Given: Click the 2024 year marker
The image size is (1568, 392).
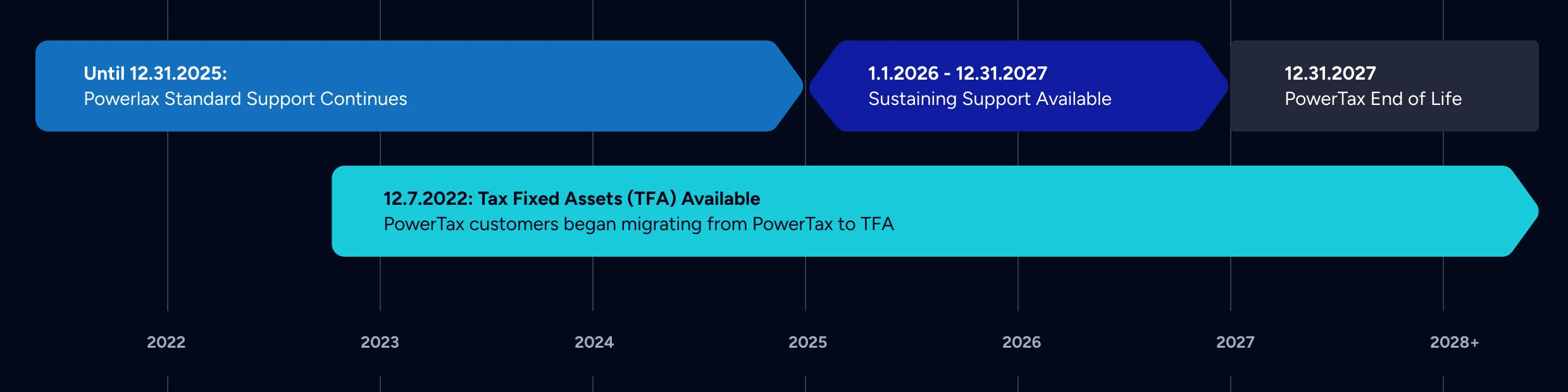Looking at the screenshot, I should click(594, 342).
